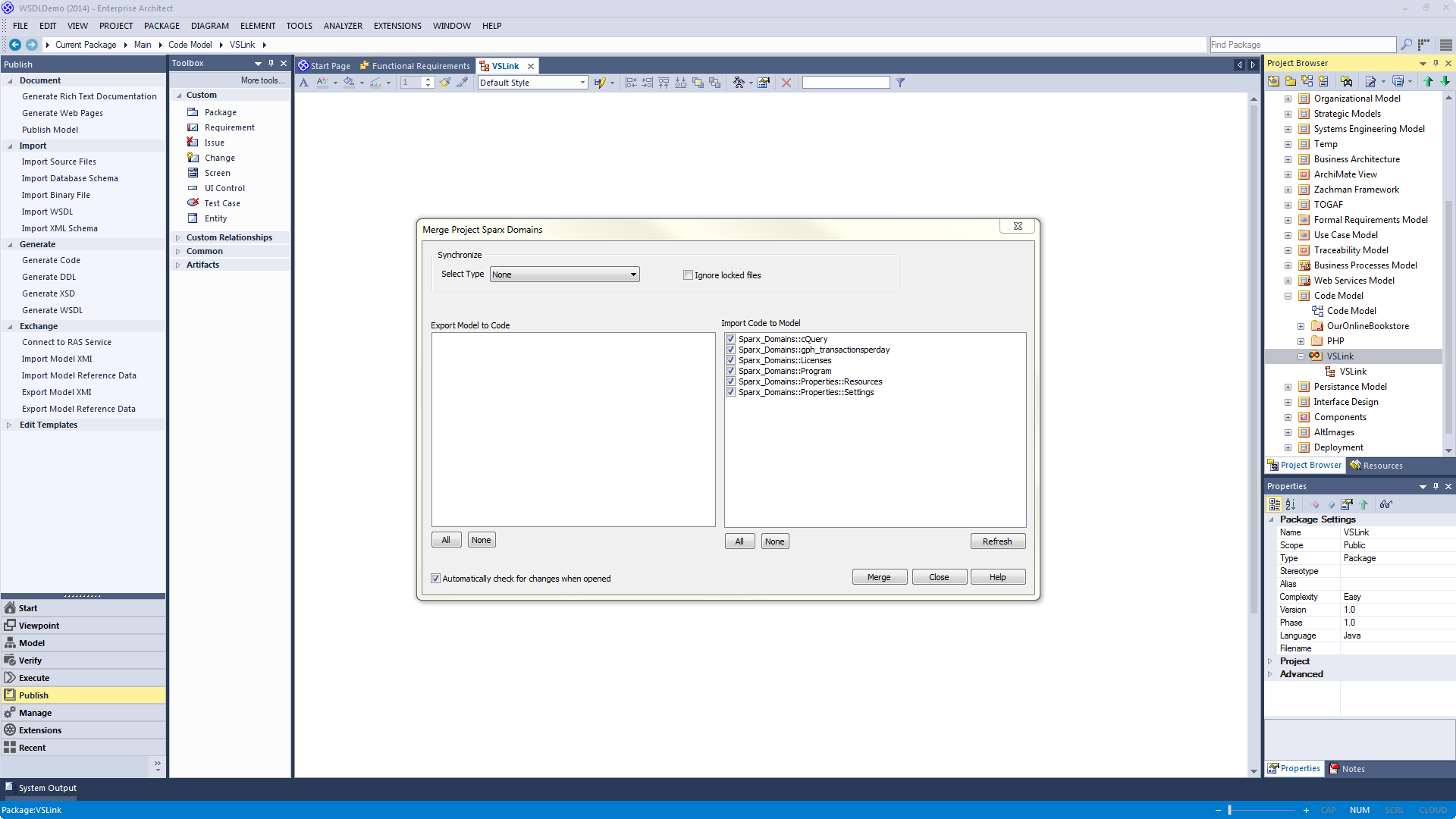
Task: Click the find in project binoculars icon
Action: click(1347, 81)
